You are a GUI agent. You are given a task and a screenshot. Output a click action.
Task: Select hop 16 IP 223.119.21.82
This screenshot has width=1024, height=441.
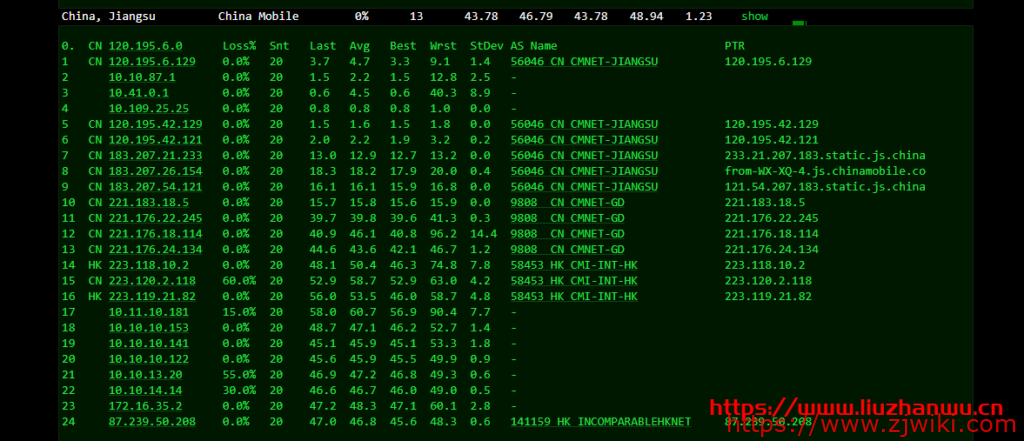click(152, 296)
